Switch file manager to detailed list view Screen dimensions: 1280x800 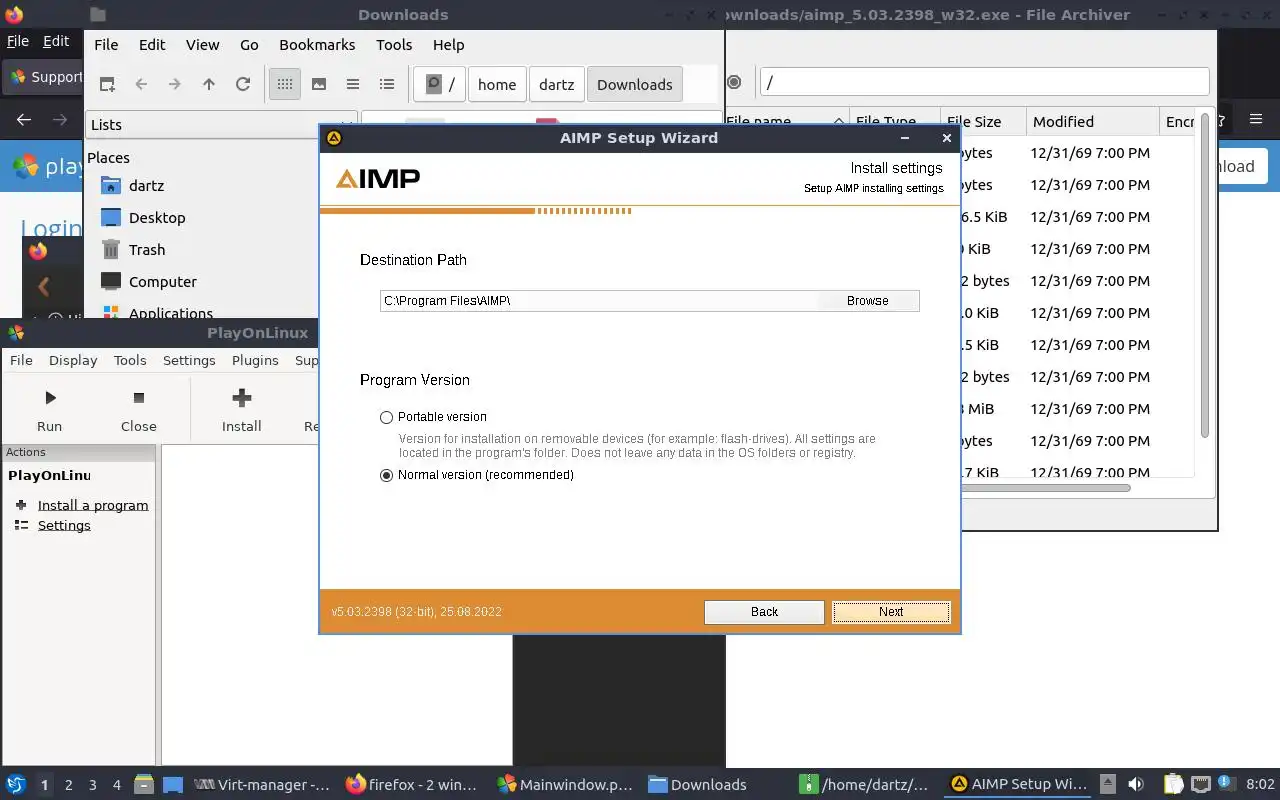(387, 84)
